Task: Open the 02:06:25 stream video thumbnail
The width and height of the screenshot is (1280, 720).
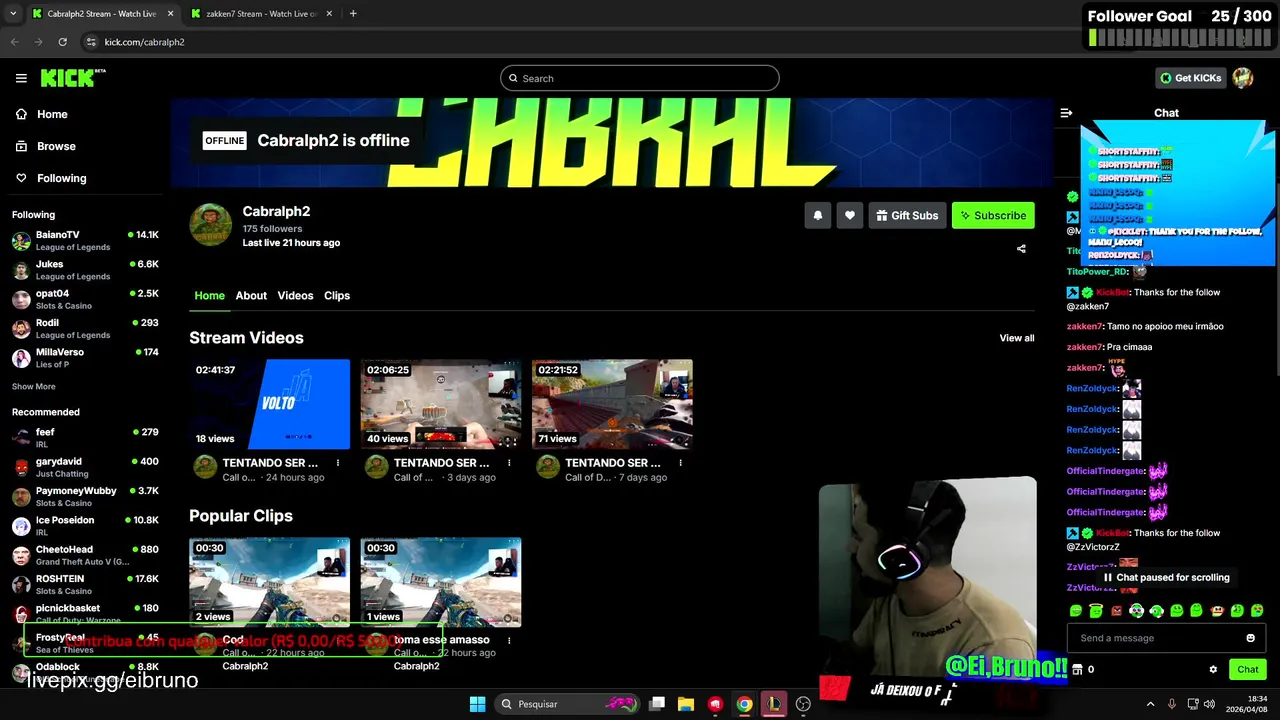Action: click(441, 404)
